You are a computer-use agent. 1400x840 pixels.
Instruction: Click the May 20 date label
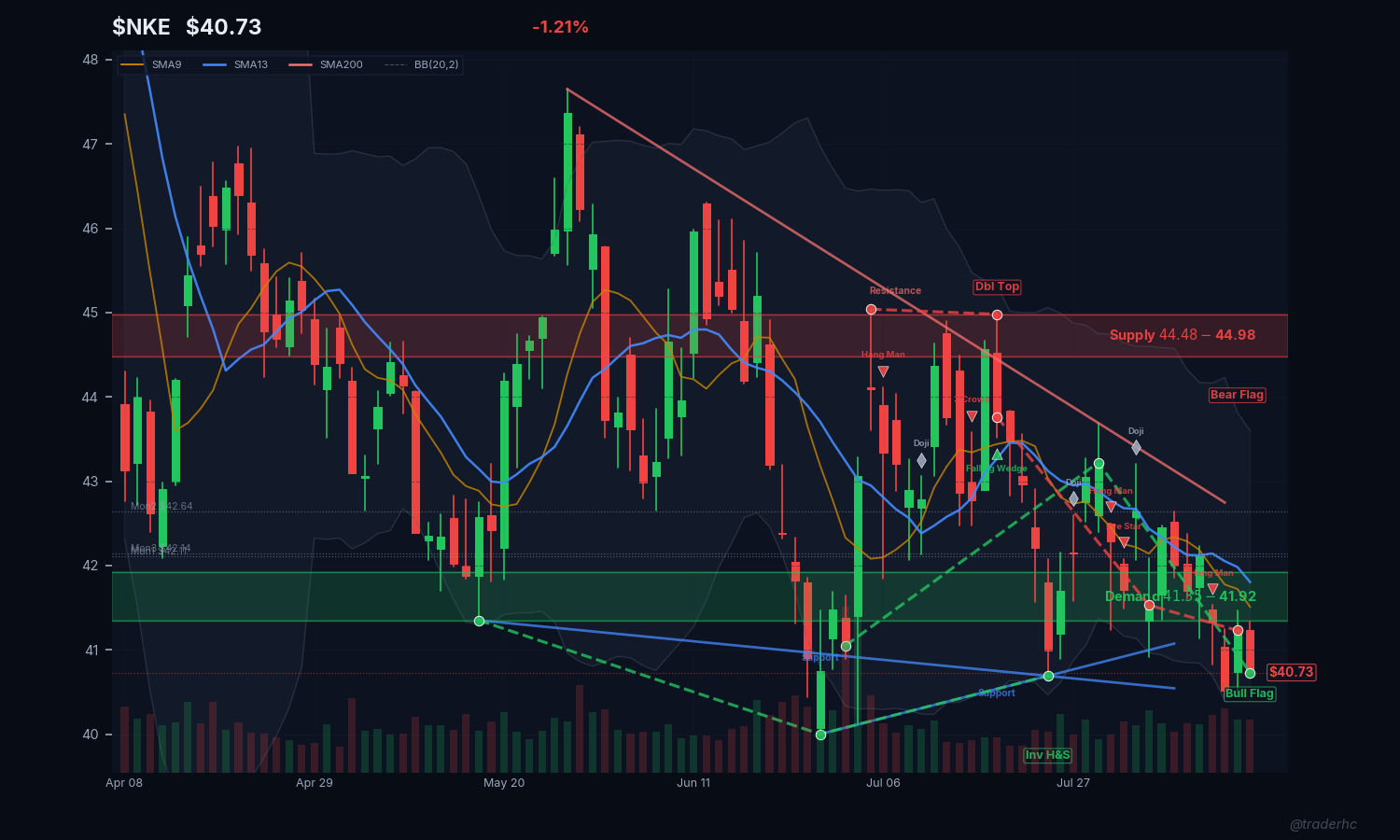click(x=504, y=783)
